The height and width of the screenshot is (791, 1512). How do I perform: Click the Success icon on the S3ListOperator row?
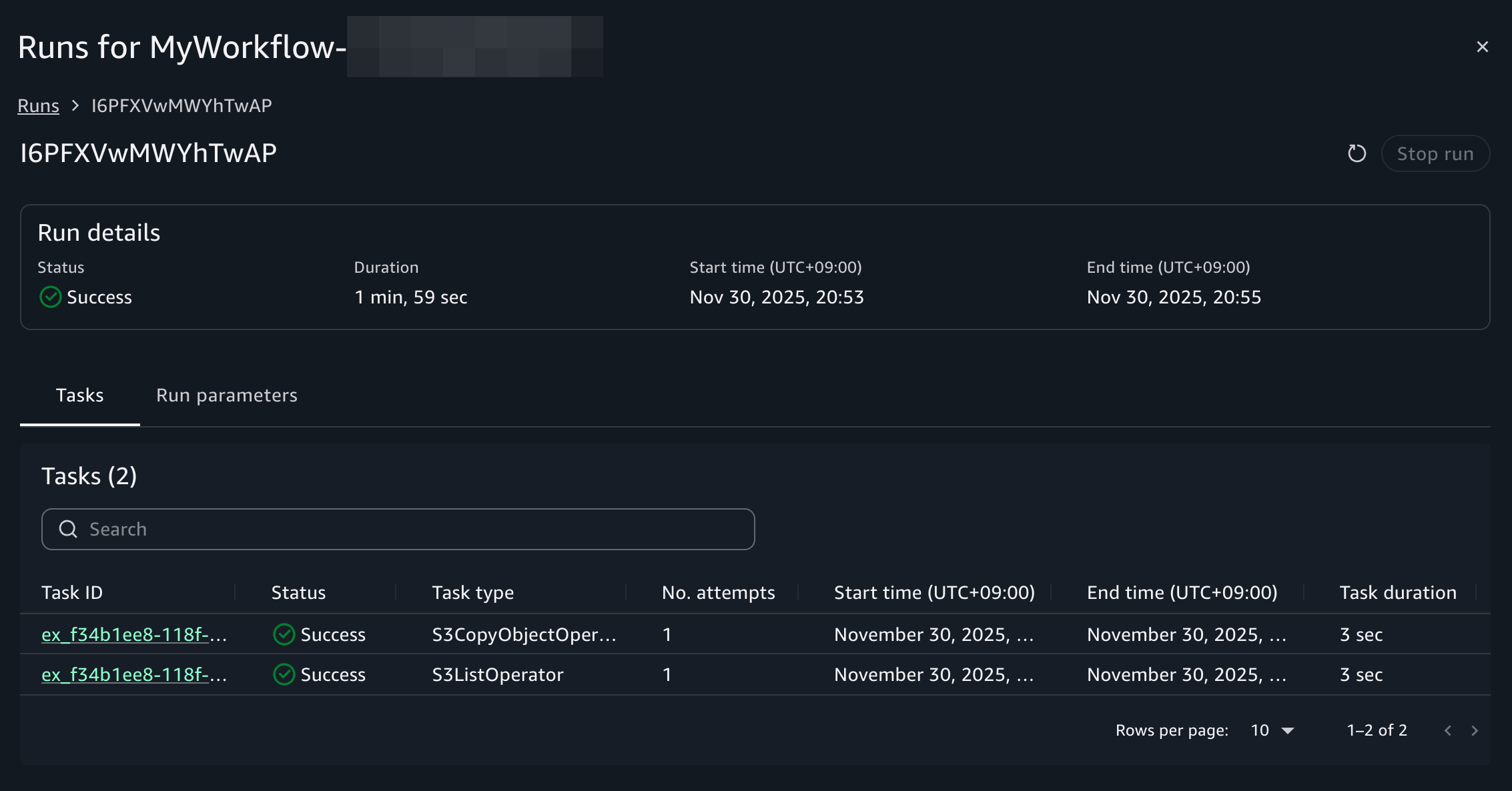click(x=284, y=674)
